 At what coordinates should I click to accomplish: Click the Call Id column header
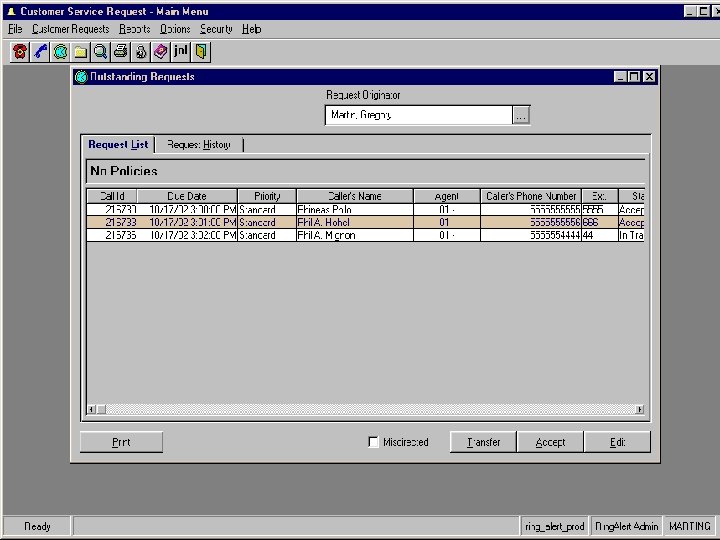112,196
